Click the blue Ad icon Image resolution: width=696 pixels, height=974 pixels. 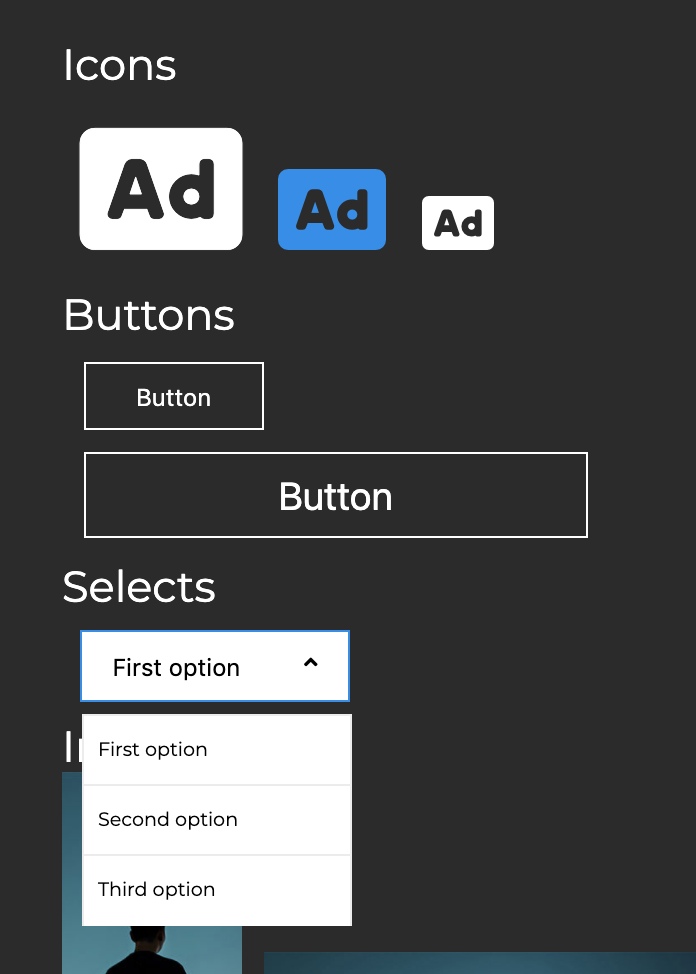click(x=332, y=209)
